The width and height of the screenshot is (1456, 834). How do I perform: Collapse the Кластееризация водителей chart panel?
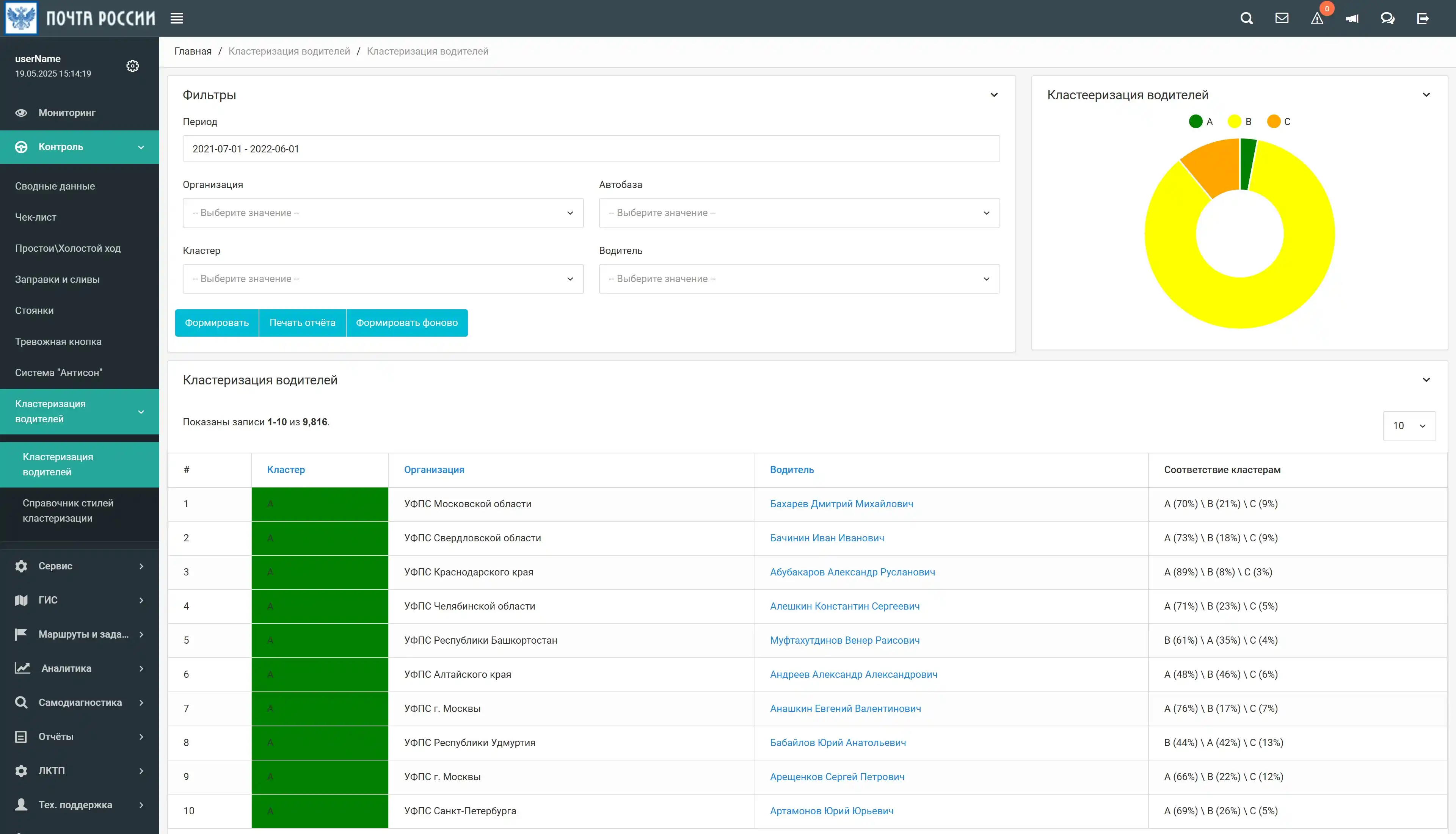tap(1426, 95)
